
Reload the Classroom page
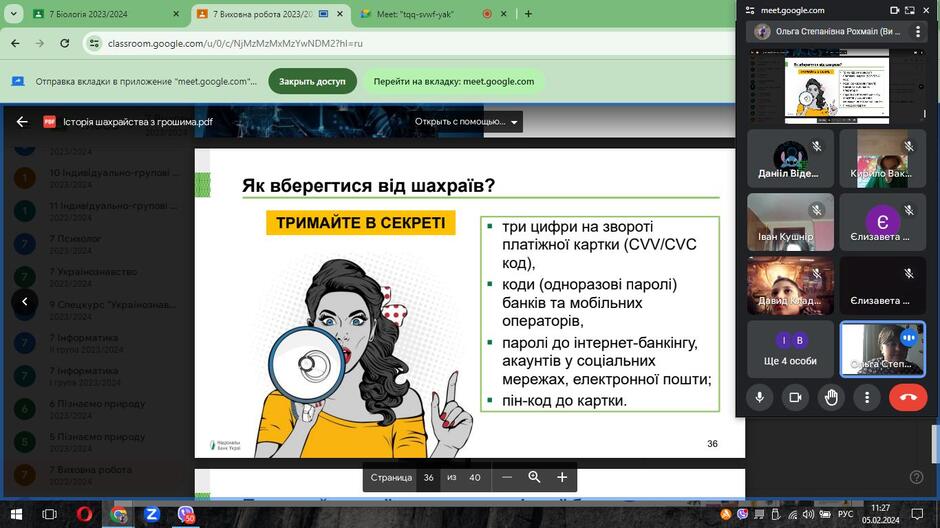coord(65,43)
